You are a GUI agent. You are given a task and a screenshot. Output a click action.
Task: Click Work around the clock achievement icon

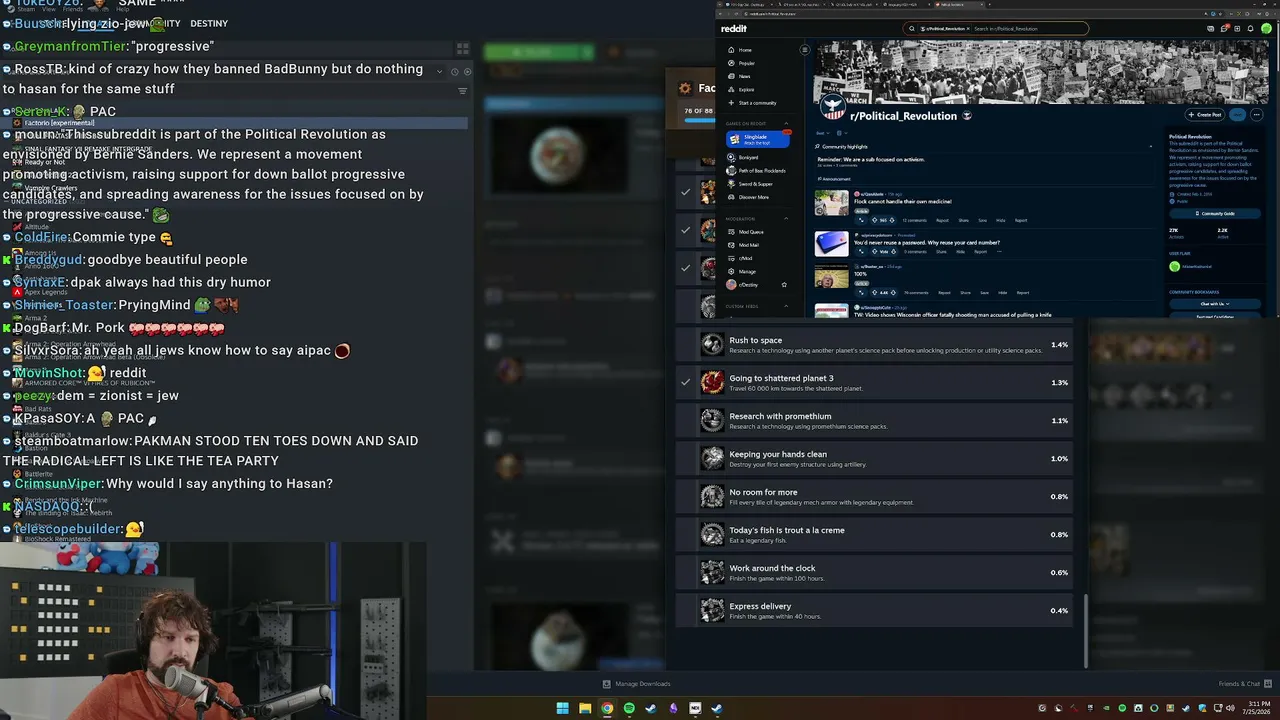click(712, 572)
